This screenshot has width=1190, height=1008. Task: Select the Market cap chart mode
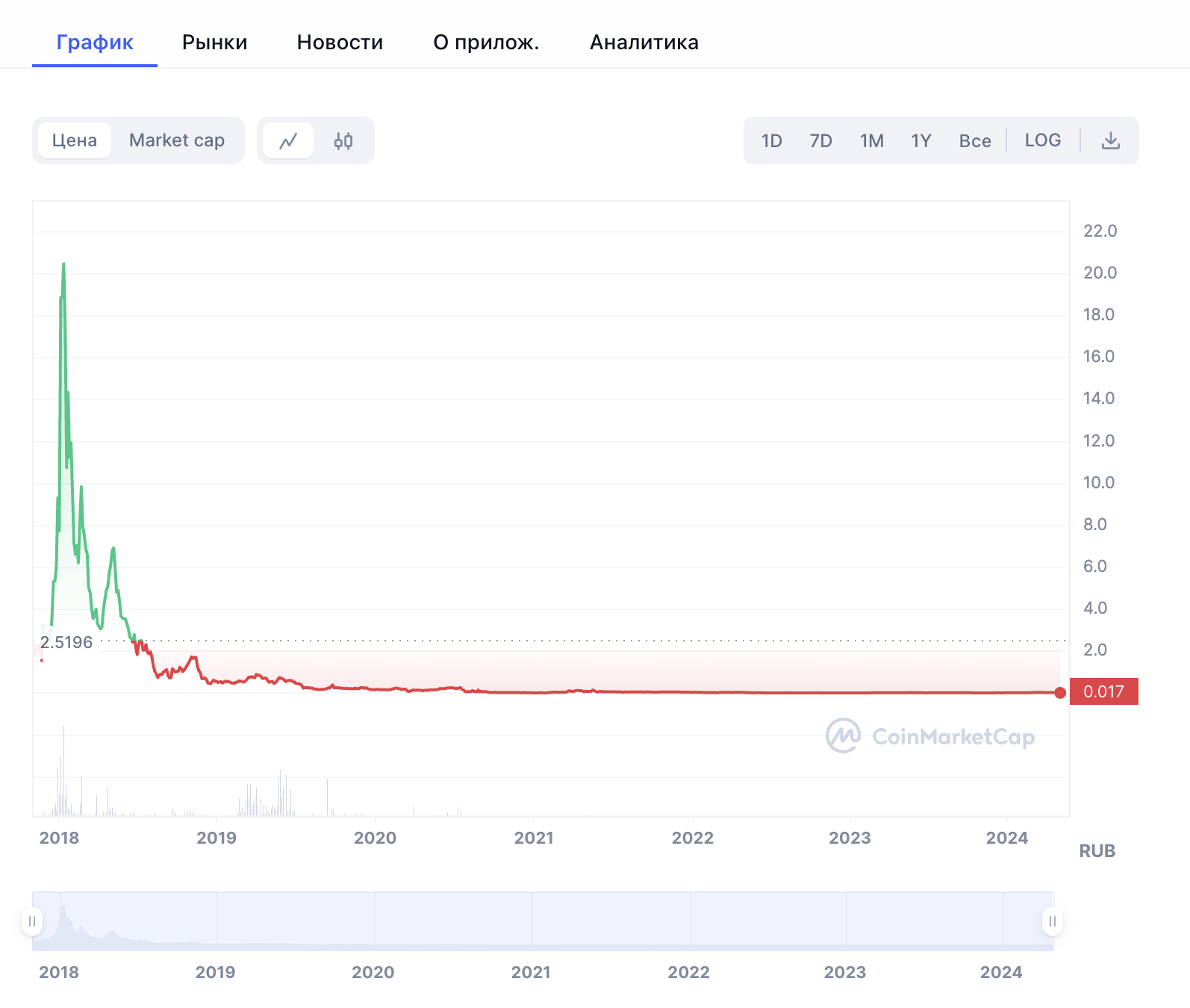click(x=177, y=140)
